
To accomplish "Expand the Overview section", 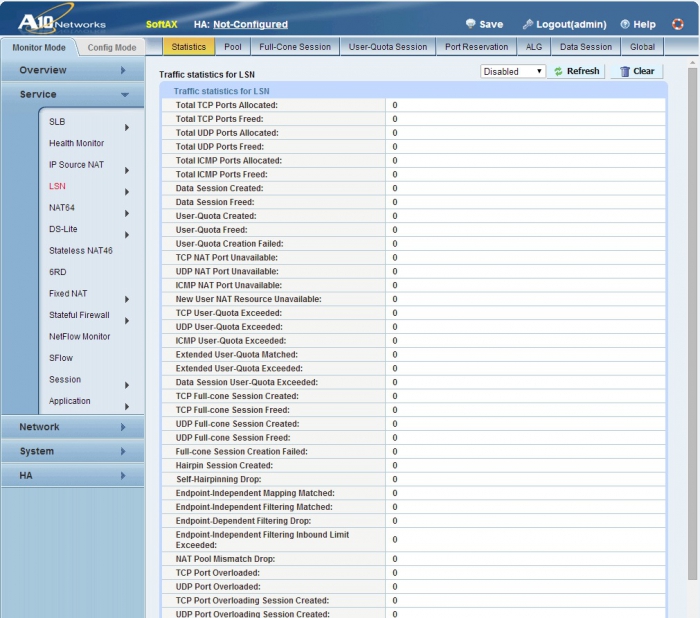I will pyautogui.click(x=72, y=70).
